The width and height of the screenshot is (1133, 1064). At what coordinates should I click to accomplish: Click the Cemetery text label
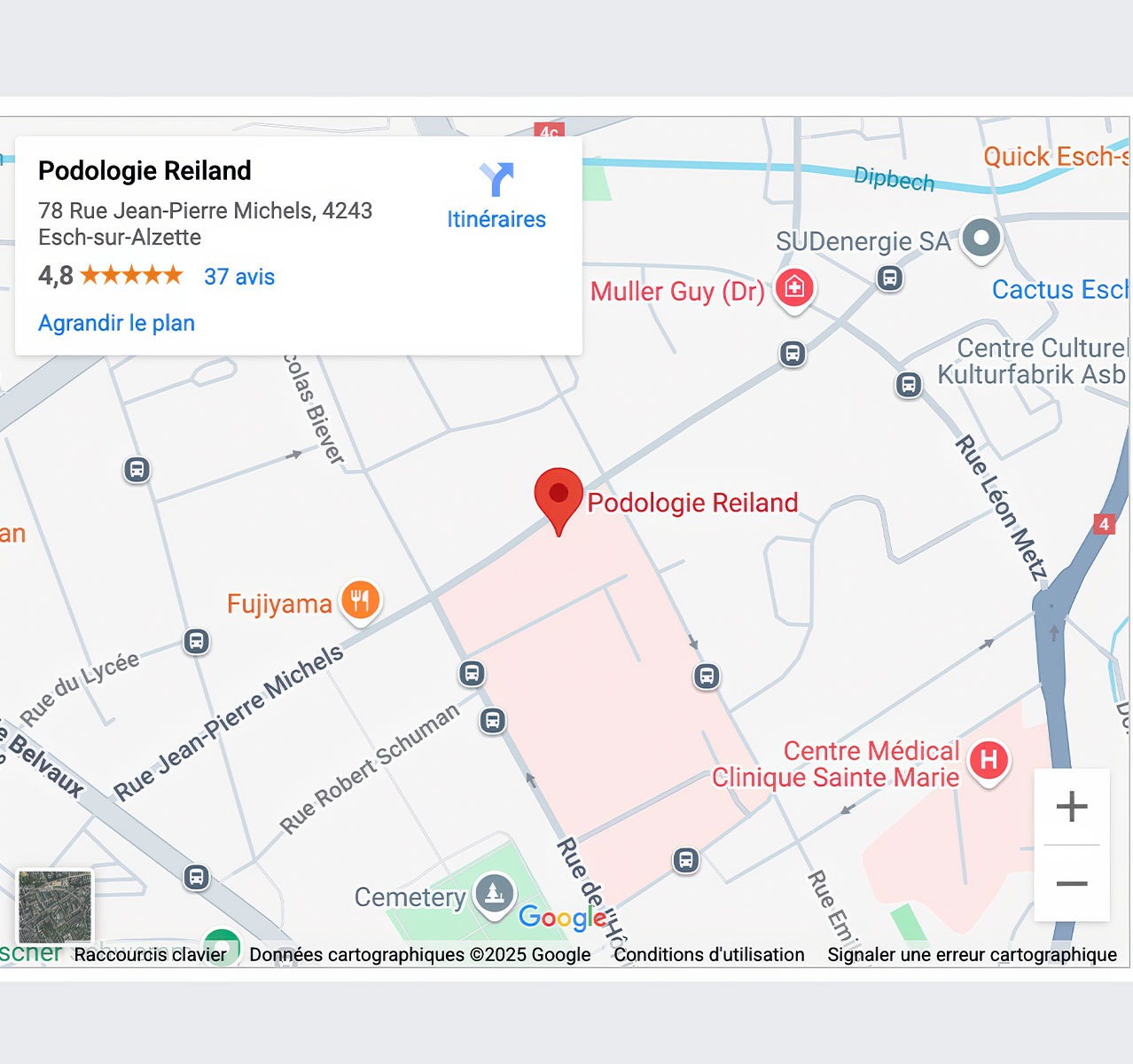point(410,897)
